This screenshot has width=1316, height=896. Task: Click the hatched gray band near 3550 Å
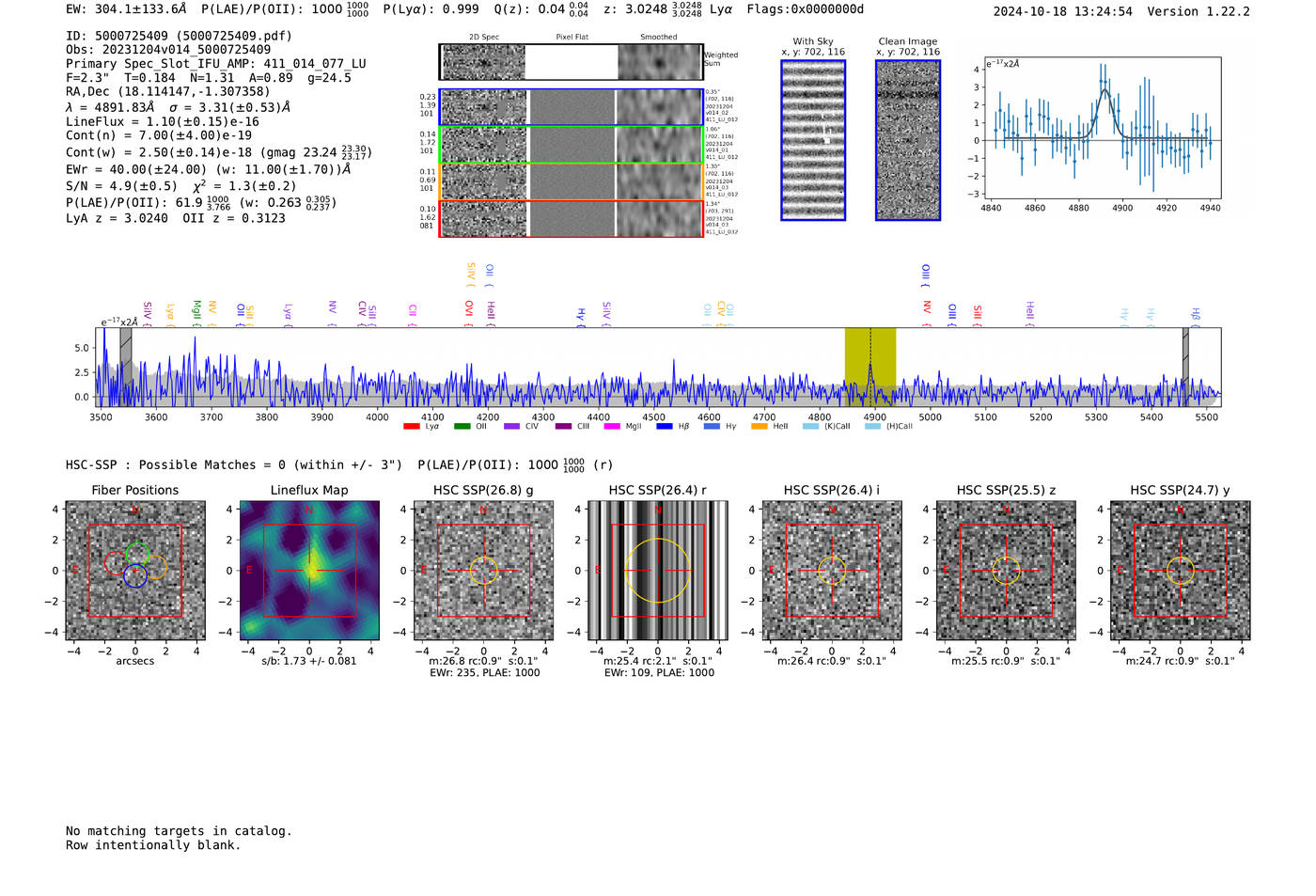[x=126, y=367]
